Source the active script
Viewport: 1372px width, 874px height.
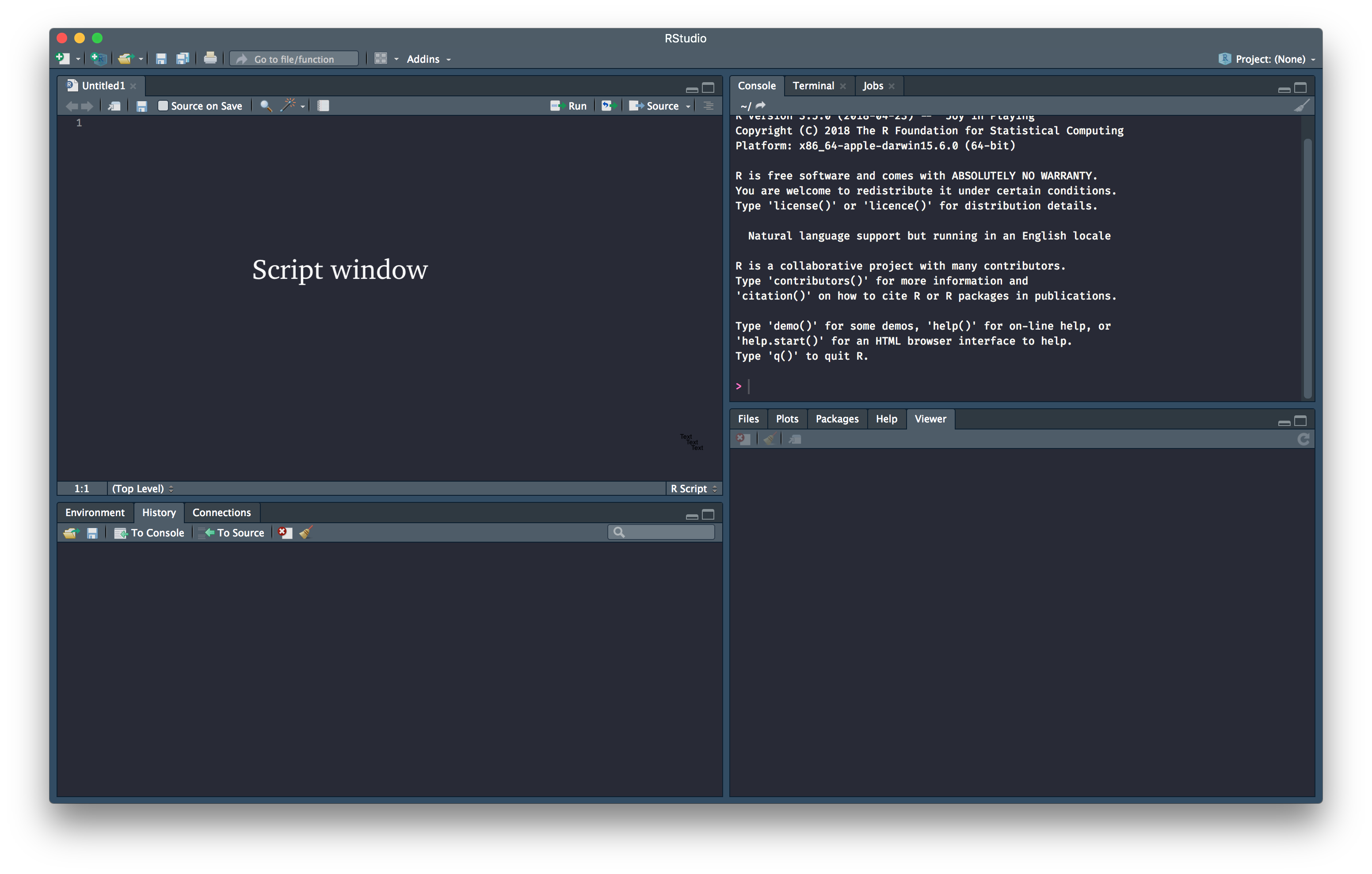click(x=654, y=106)
